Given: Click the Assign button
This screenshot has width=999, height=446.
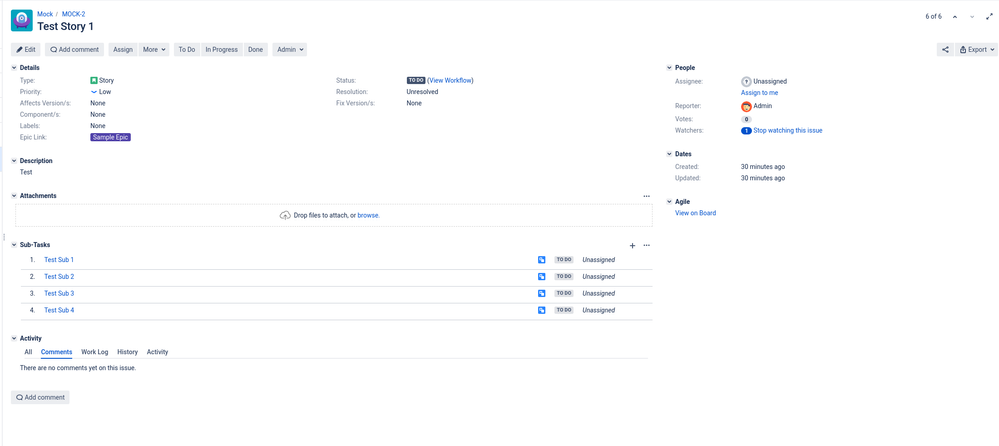Looking at the screenshot, I should pyautogui.click(x=123, y=50).
